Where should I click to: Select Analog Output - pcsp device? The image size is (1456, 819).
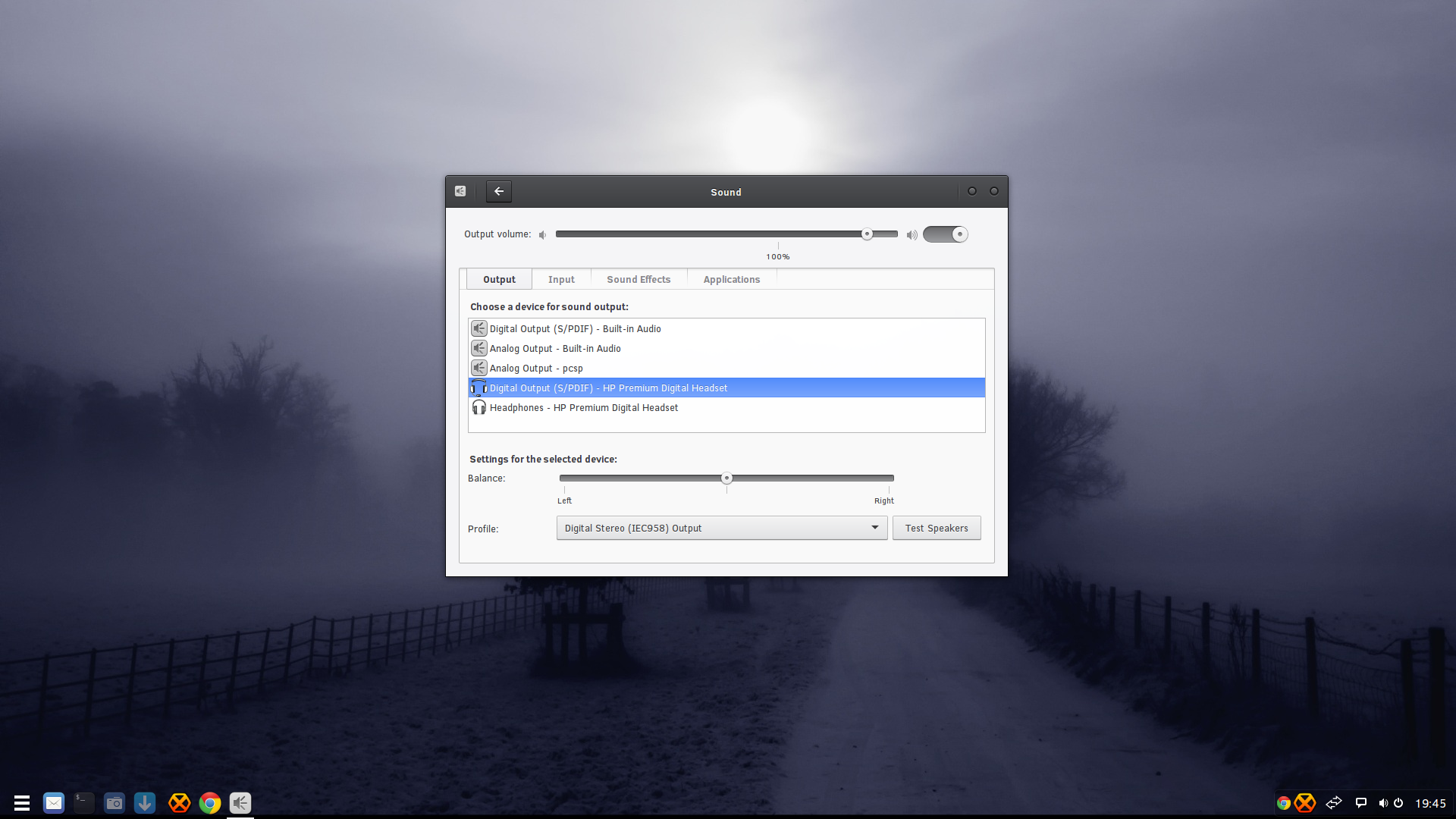coord(726,369)
